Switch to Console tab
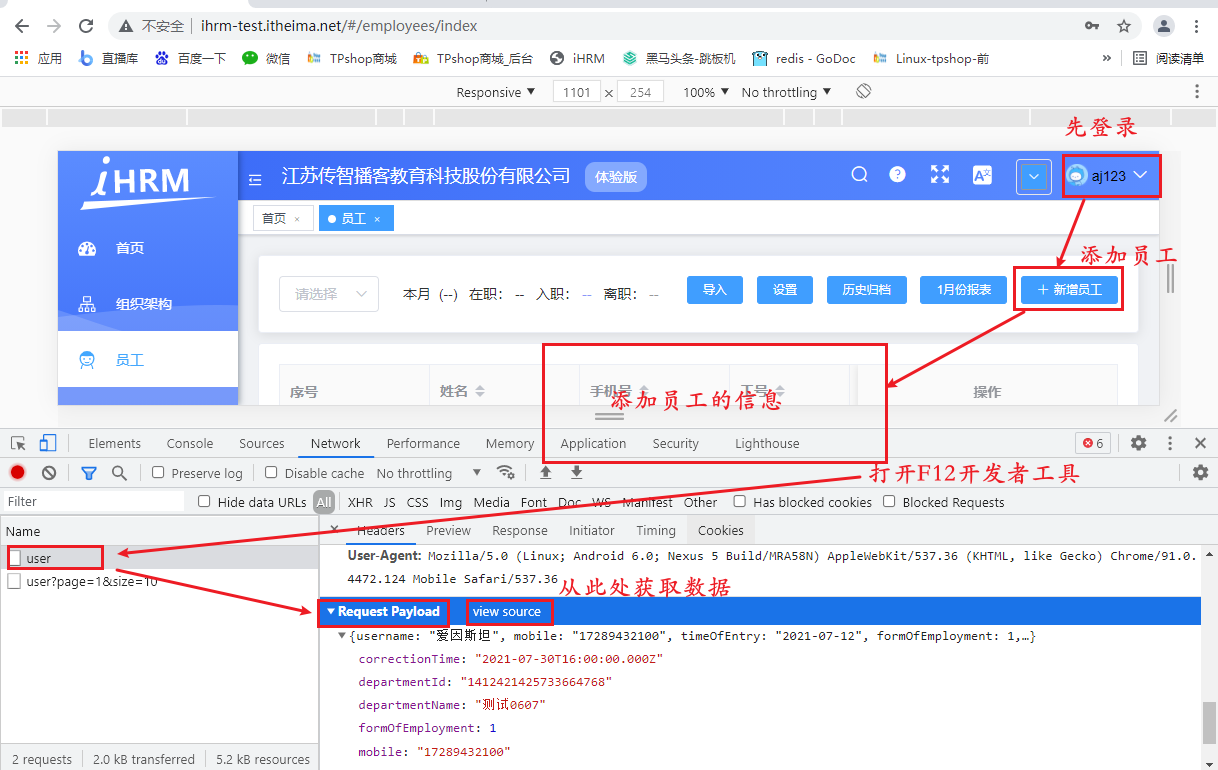 coord(190,443)
